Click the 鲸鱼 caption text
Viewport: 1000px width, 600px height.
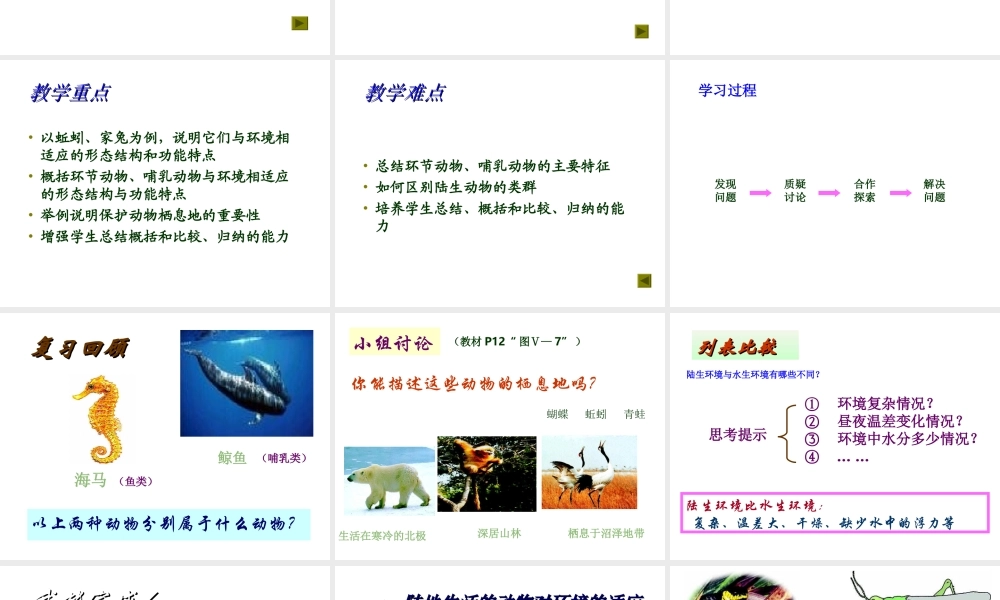click(232, 458)
